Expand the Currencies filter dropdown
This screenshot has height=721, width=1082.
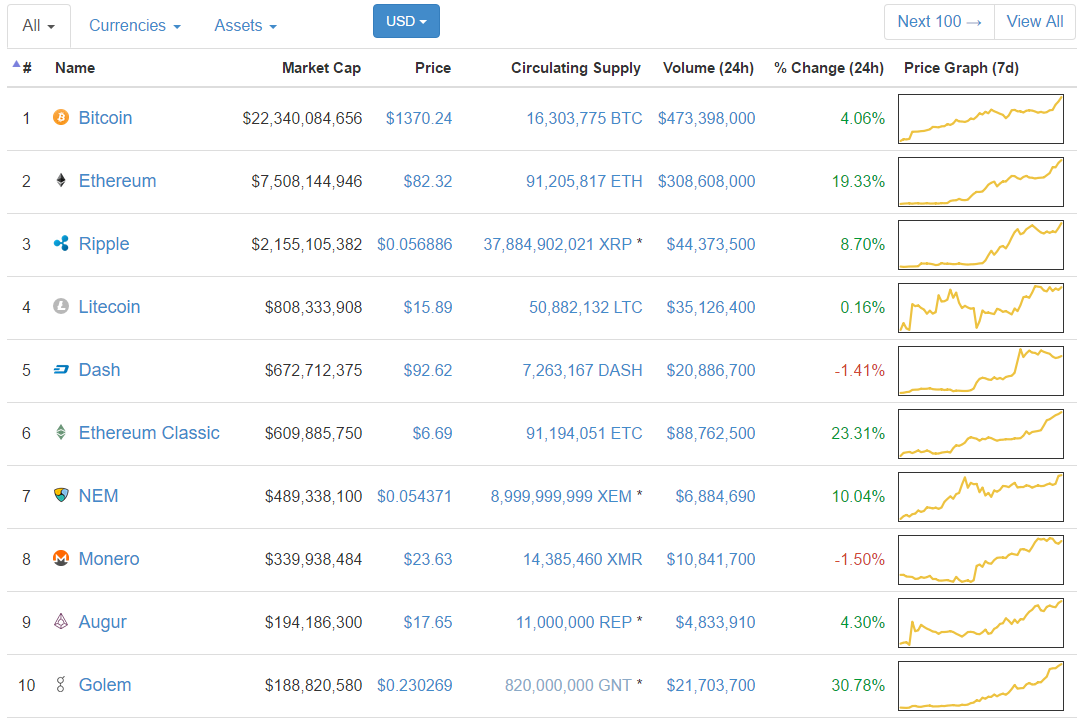(x=135, y=26)
